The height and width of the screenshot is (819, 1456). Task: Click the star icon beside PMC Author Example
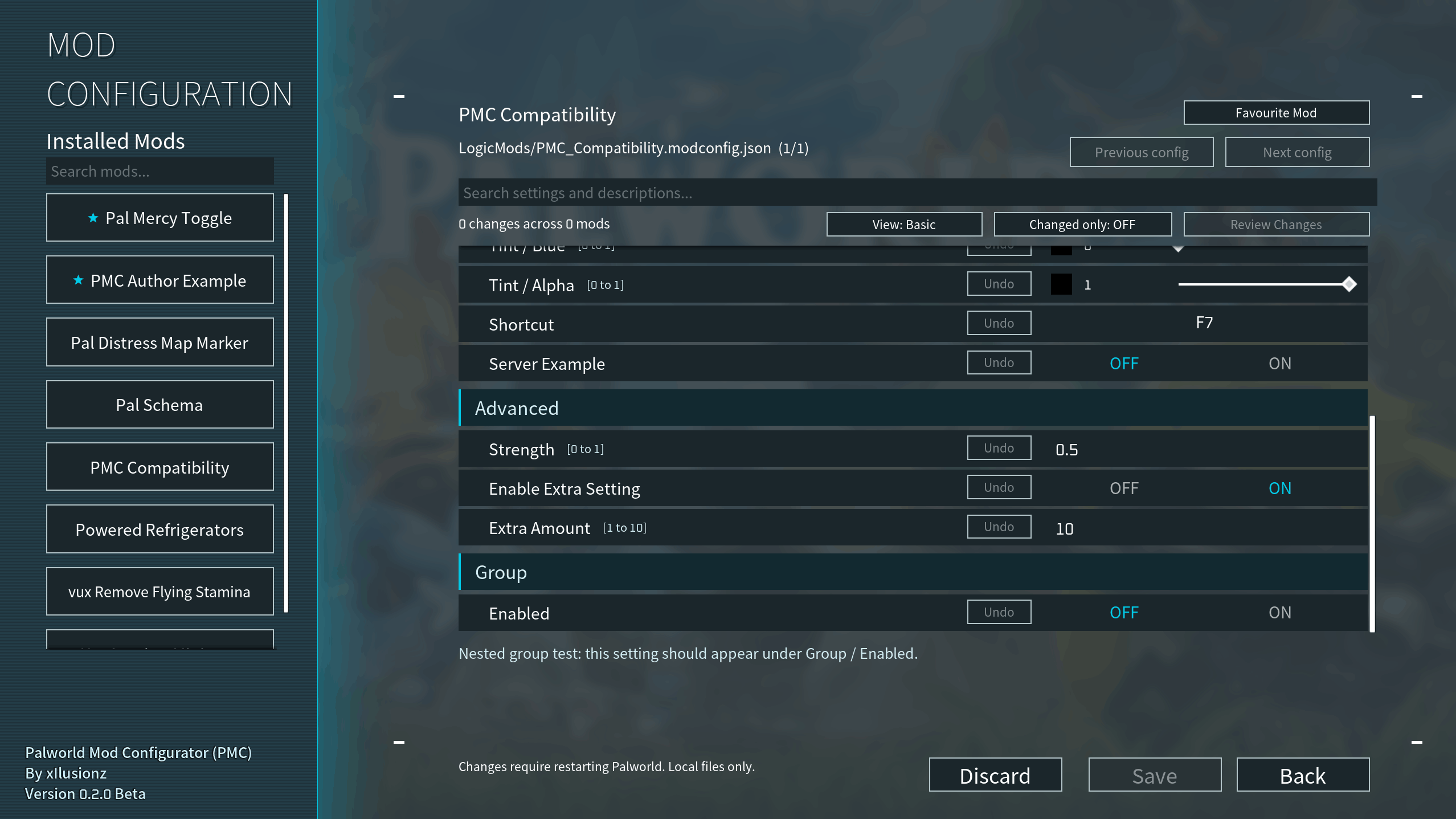79,280
